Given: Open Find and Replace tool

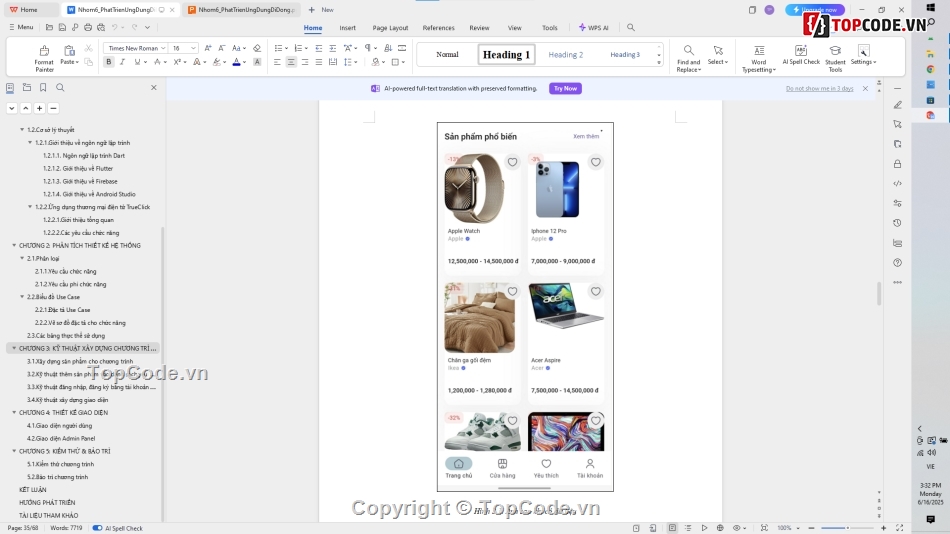Looking at the screenshot, I should (688, 58).
